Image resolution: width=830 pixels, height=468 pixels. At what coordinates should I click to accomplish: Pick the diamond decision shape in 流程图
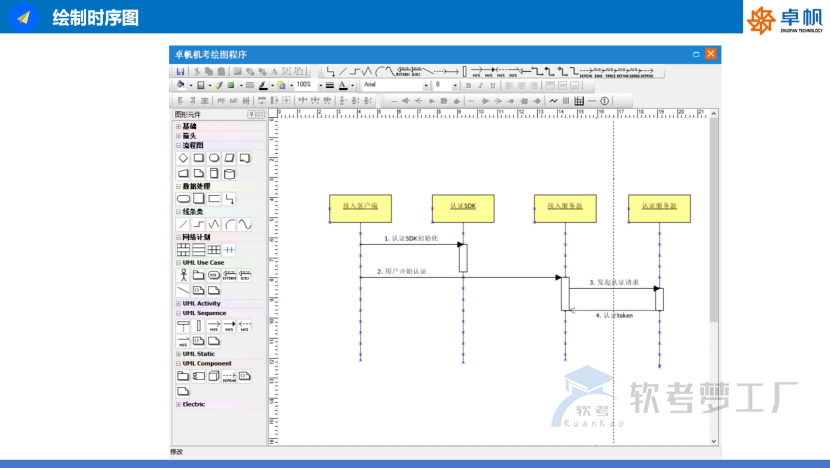(183, 158)
